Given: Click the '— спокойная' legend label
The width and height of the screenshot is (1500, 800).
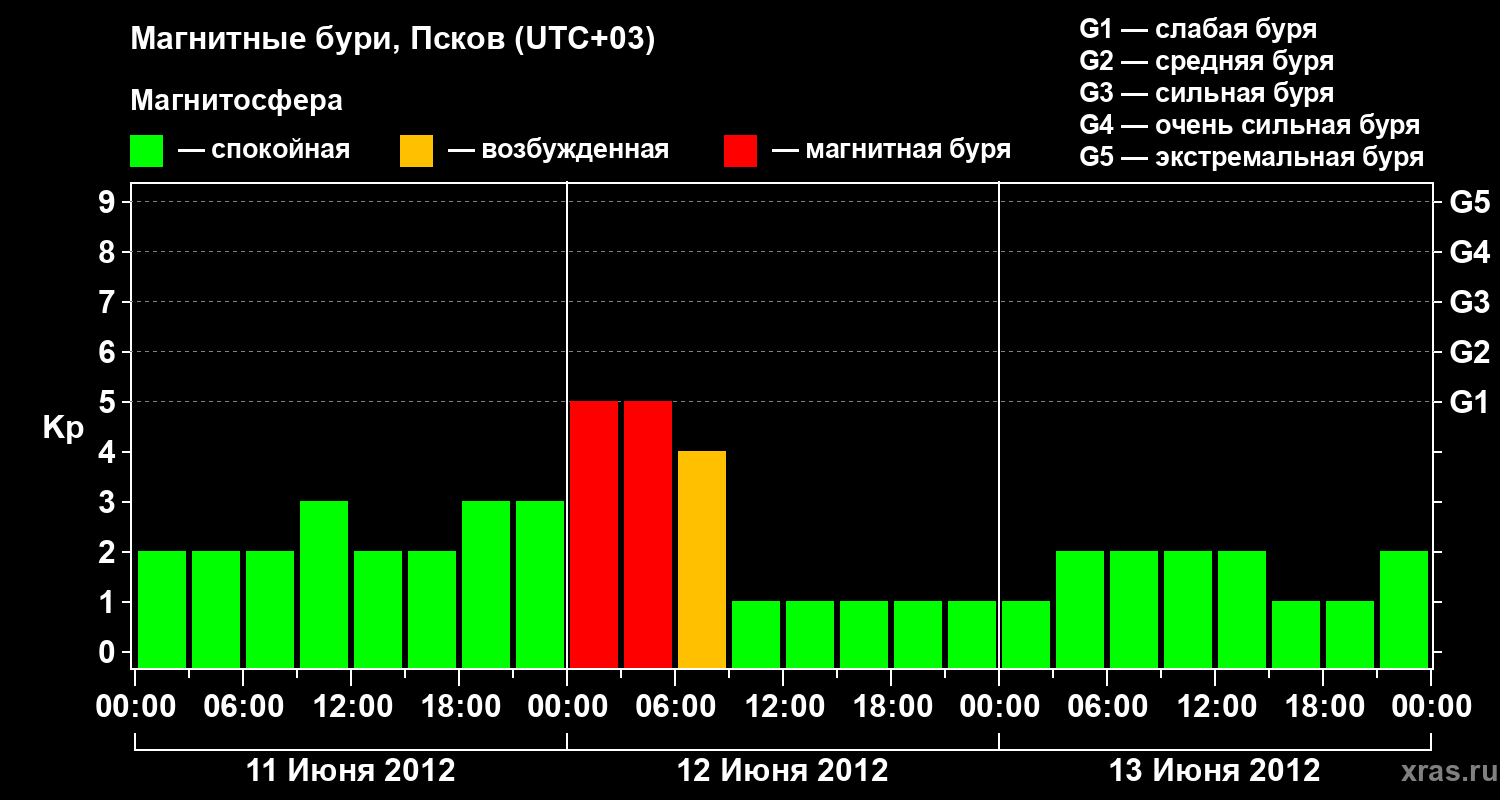Looking at the screenshot, I should (x=264, y=150).
